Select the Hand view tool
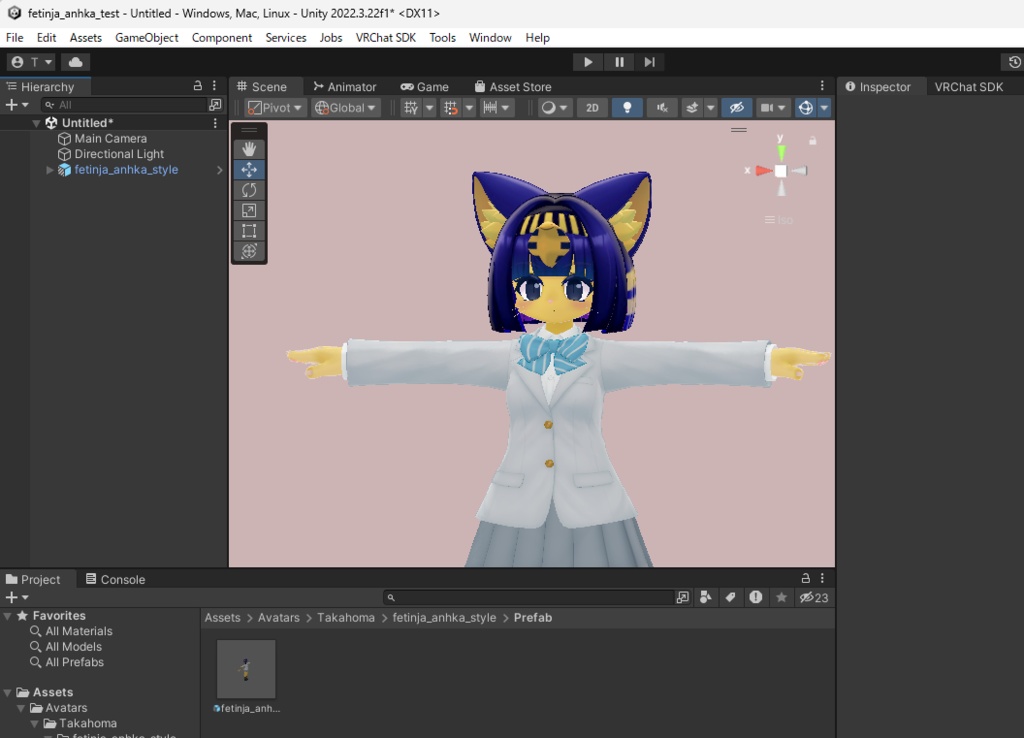 coord(249,150)
